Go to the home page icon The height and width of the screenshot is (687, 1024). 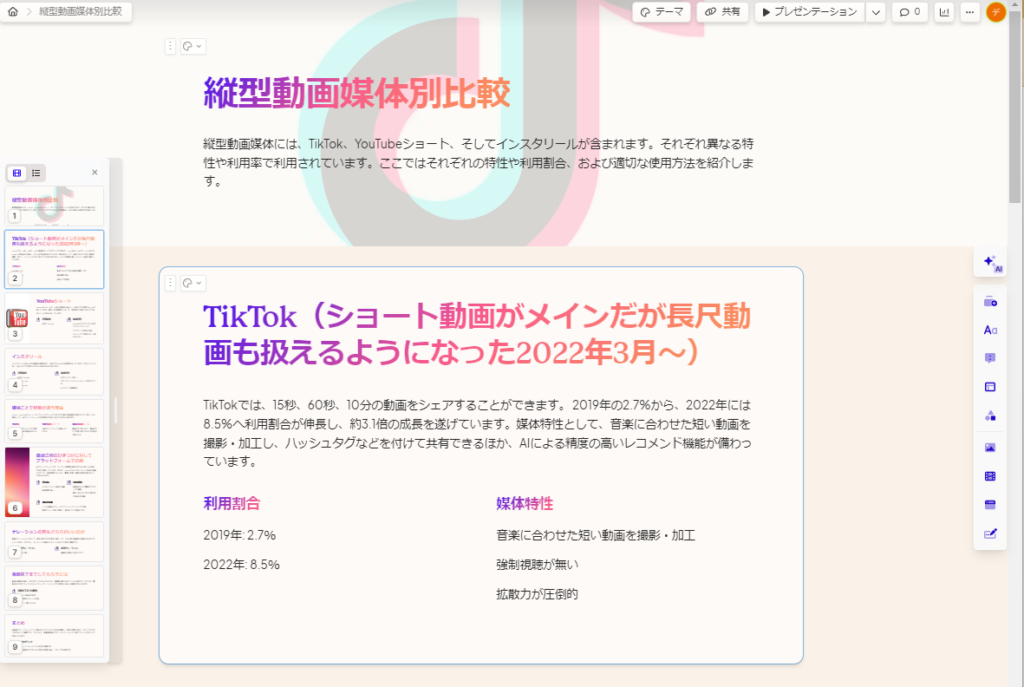(x=13, y=11)
